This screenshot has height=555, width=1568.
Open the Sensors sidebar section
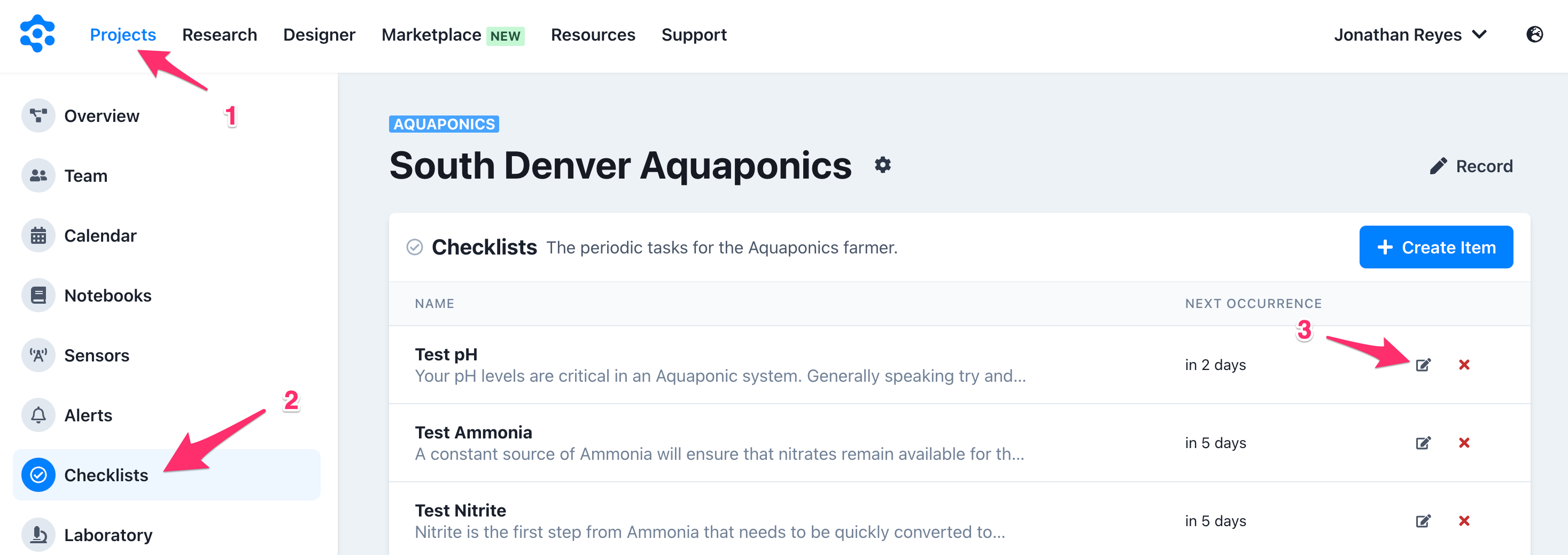pyautogui.click(x=96, y=355)
